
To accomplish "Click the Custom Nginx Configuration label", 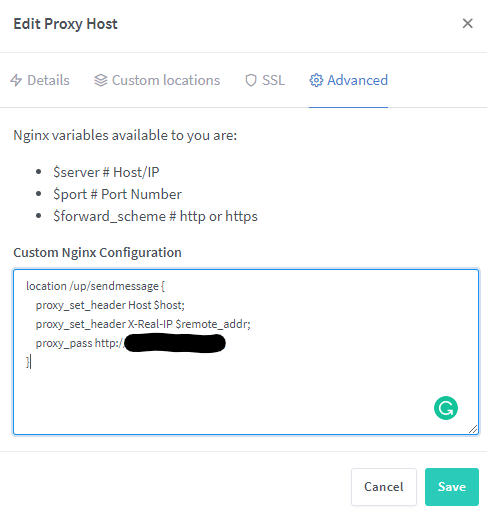I will pos(97,253).
